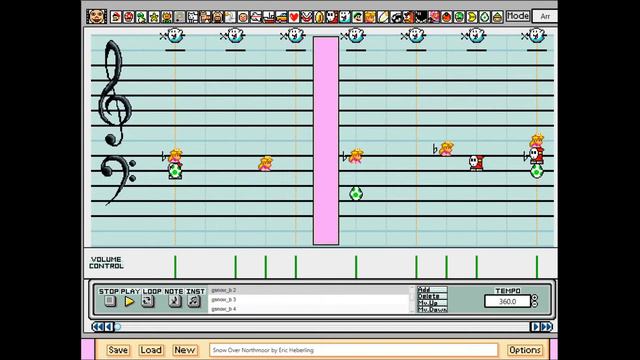The height and width of the screenshot is (360, 640).
Task: Select gsnow_b 4 in the arrangement list
Action: [309, 309]
